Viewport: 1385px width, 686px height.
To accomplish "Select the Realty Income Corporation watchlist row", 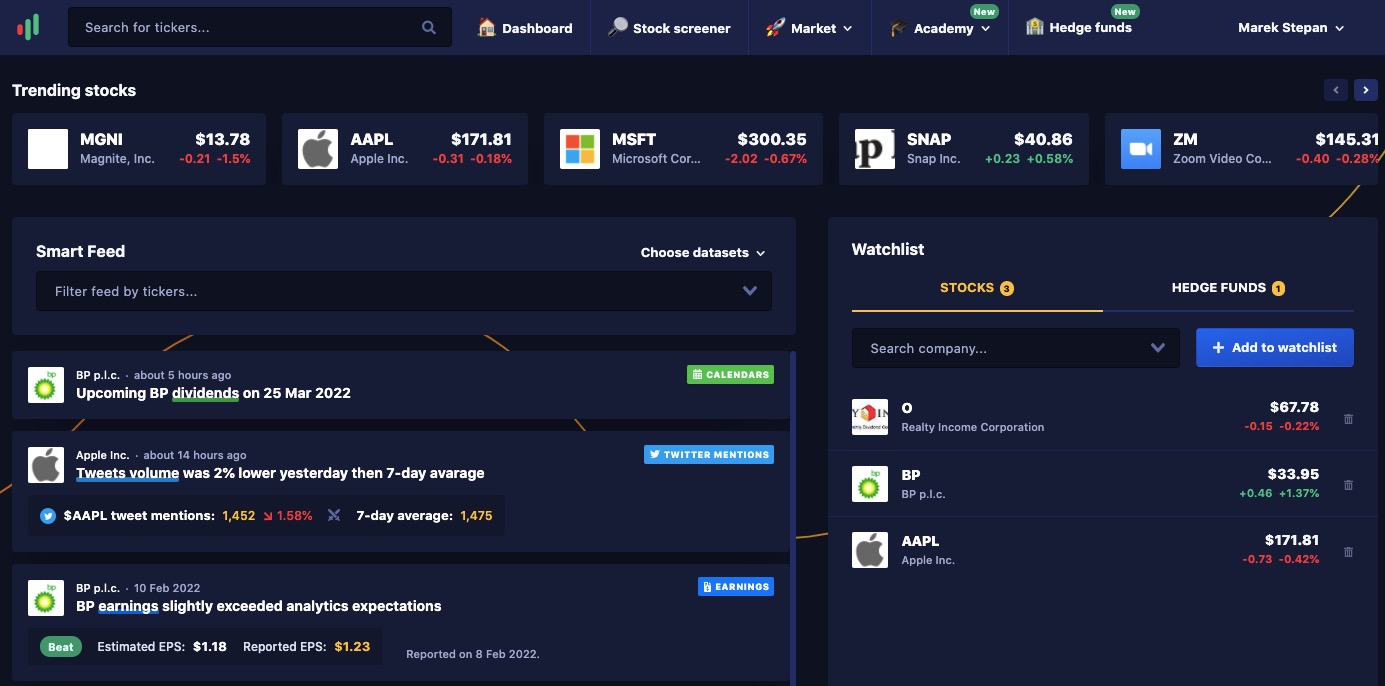I will coord(1103,417).
